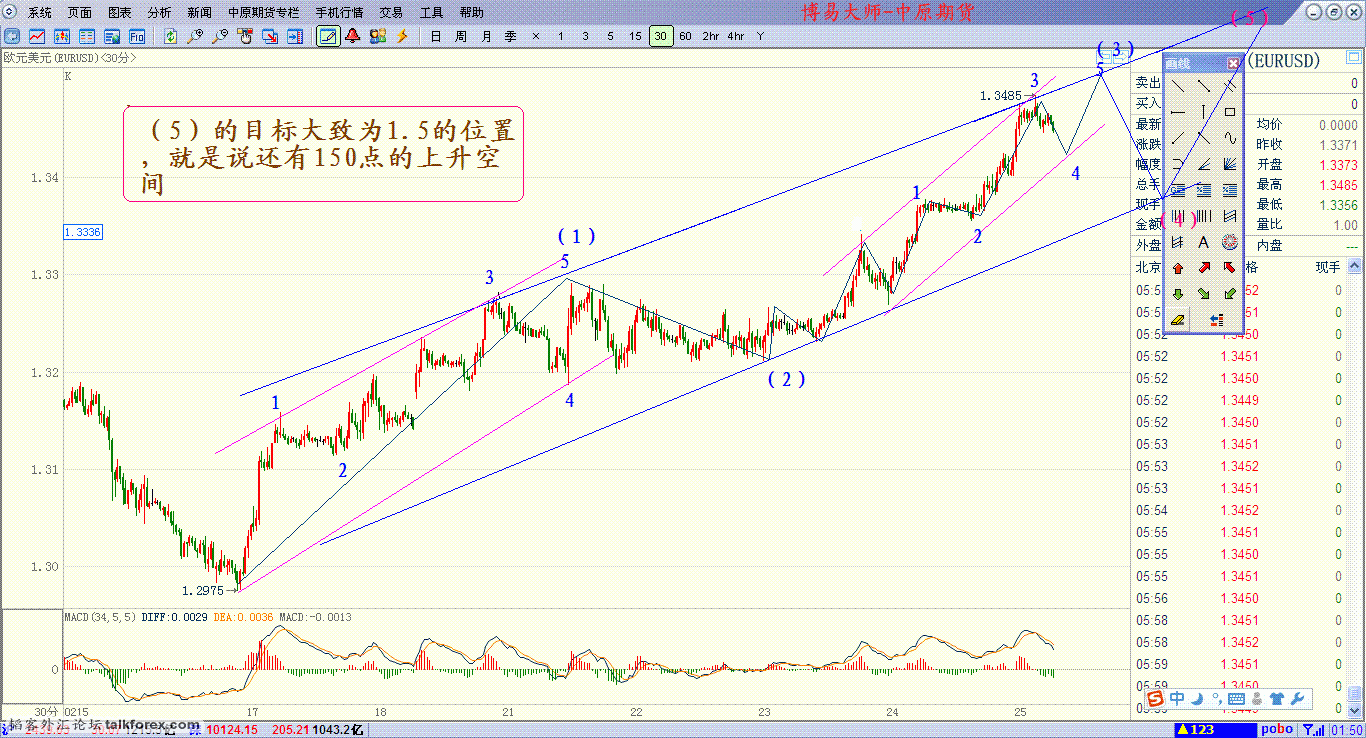Image resolution: width=1366 pixels, height=738 pixels.
Task: Click the back navigation icon in toolbar
Action: 12,36
